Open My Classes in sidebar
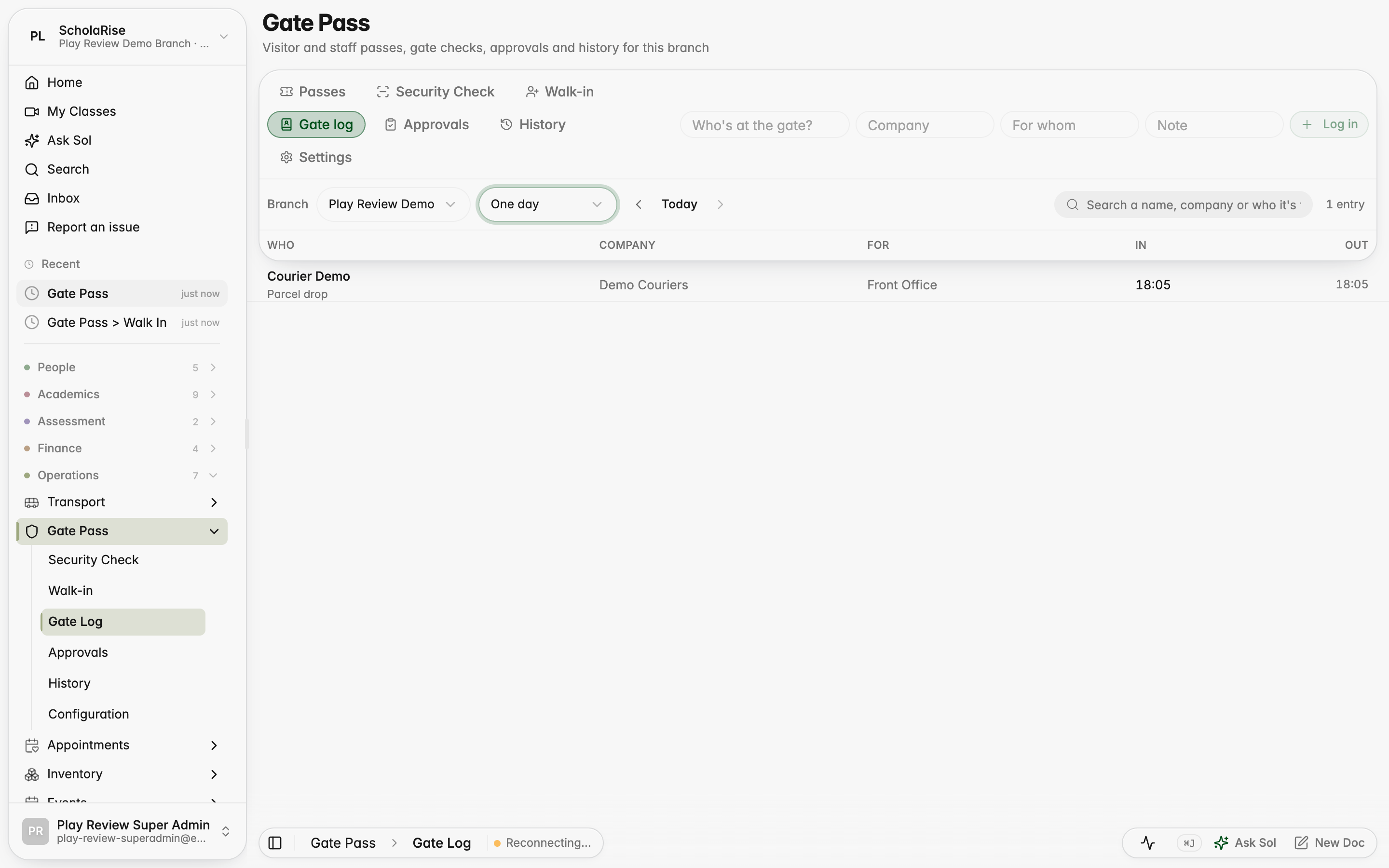The width and height of the screenshot is (1389, 868). (122, 111)
